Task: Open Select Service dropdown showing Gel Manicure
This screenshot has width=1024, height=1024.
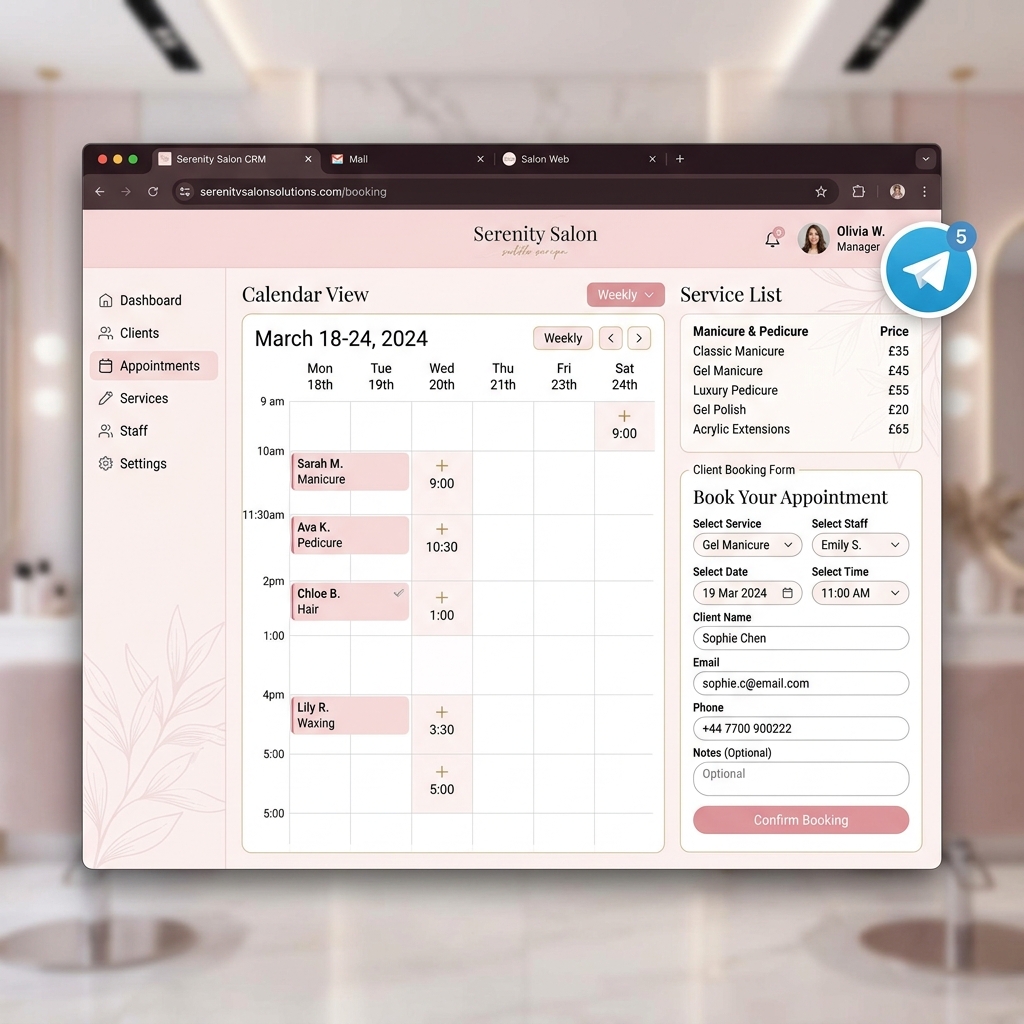Action: [748, 545]
